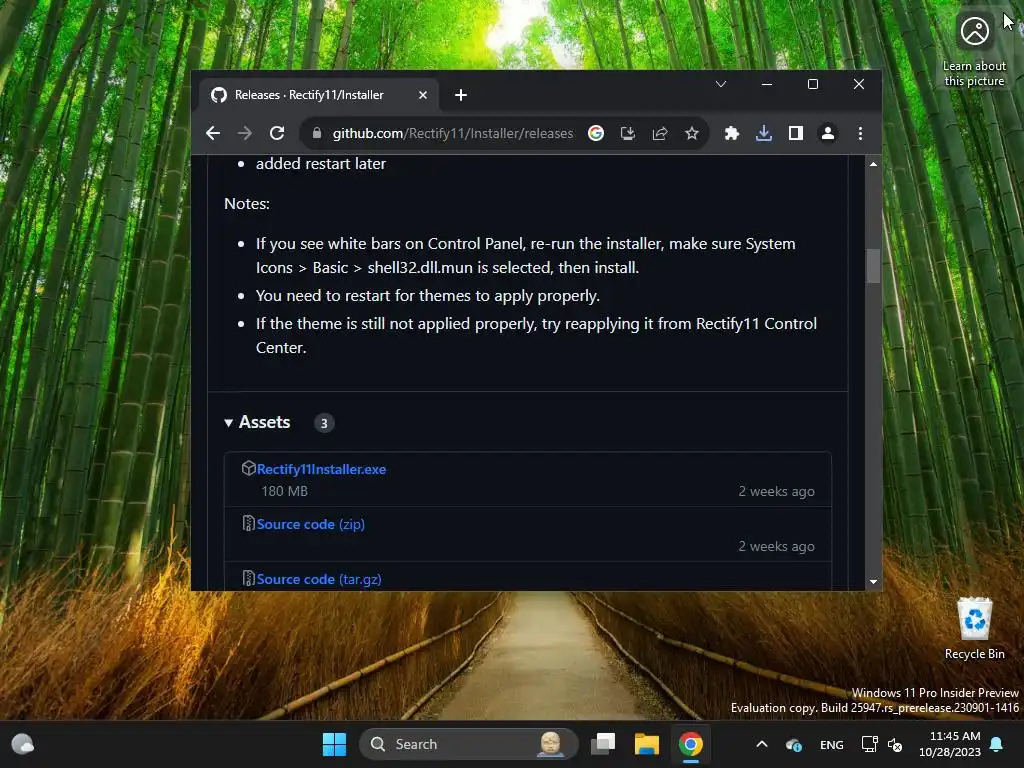Screen dimensions: 1024x768
Task: Download Rectify11Installer.exe
Action: point(321,469)
